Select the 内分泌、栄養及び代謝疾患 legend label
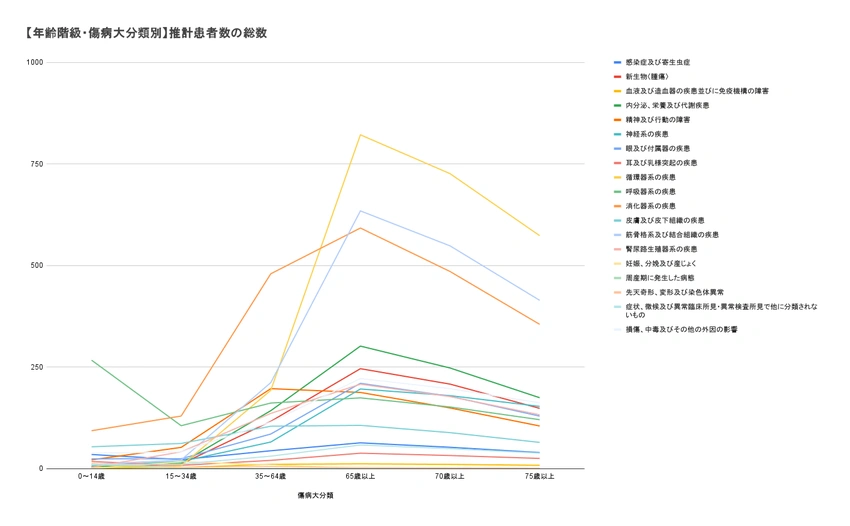 (667, 105)
